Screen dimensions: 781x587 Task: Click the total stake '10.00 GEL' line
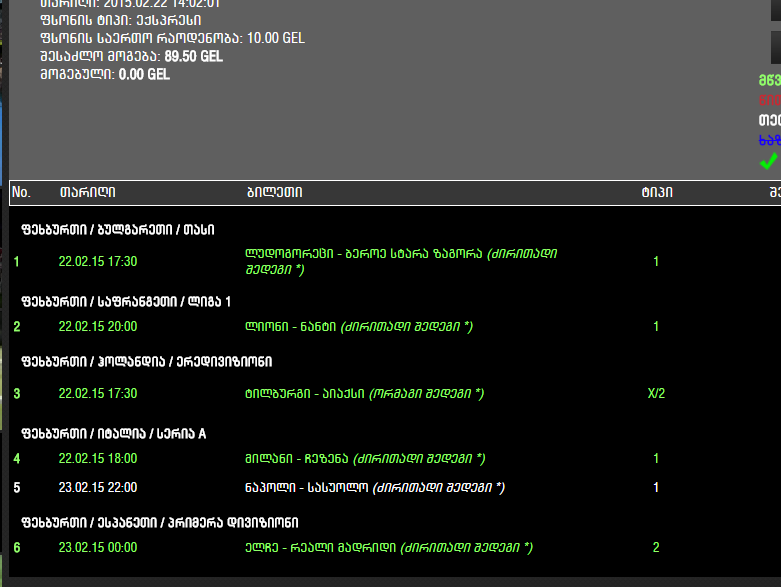click(x=172, y=38)
